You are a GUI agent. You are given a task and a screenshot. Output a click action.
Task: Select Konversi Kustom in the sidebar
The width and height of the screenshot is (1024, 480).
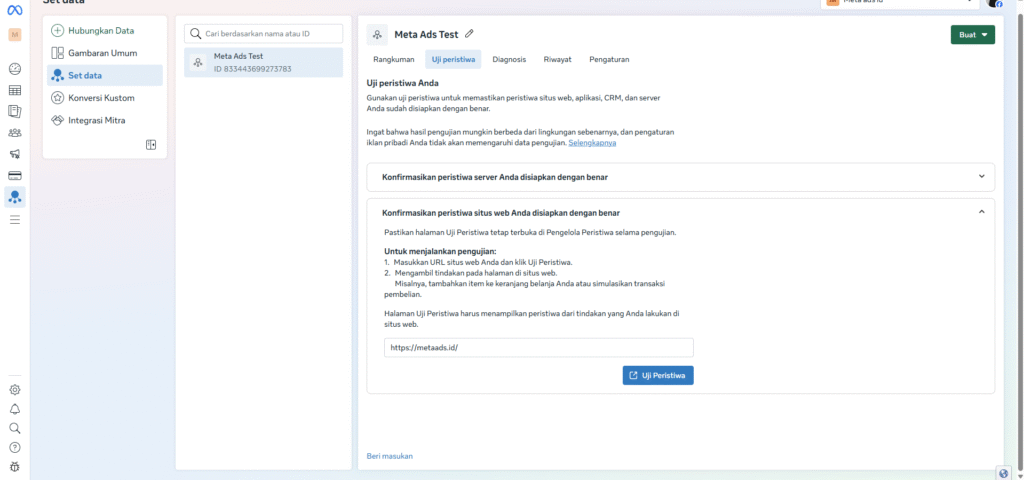point(101,98)
